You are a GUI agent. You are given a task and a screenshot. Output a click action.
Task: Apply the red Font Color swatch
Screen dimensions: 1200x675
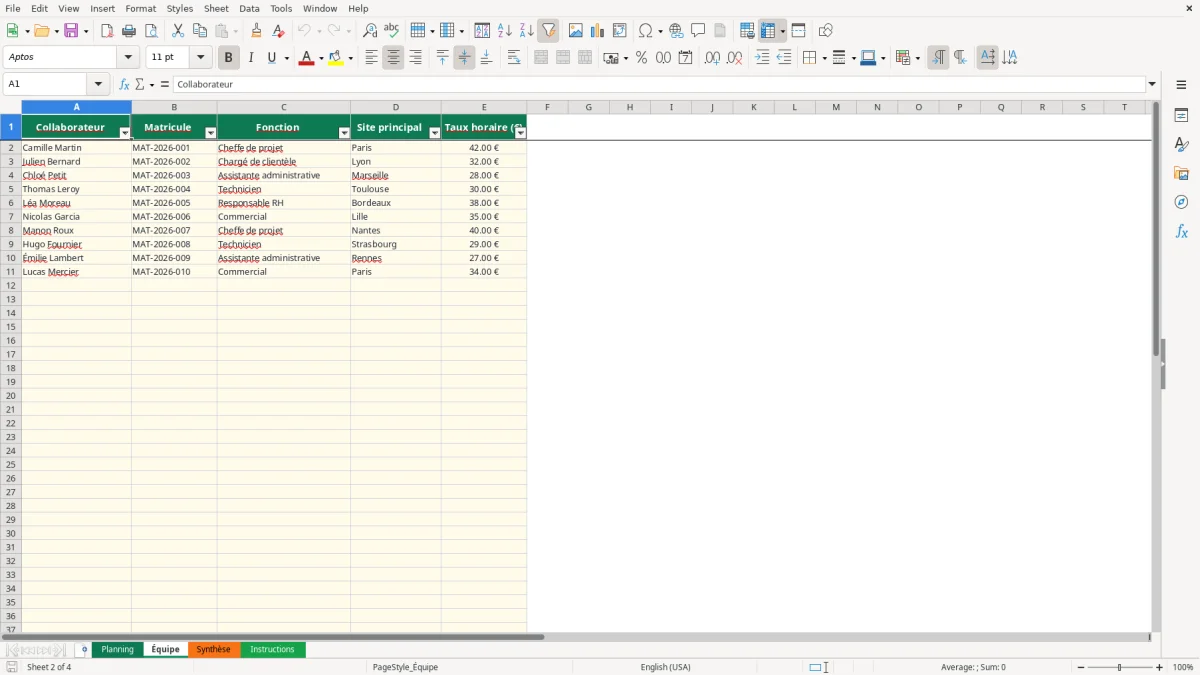306,58
